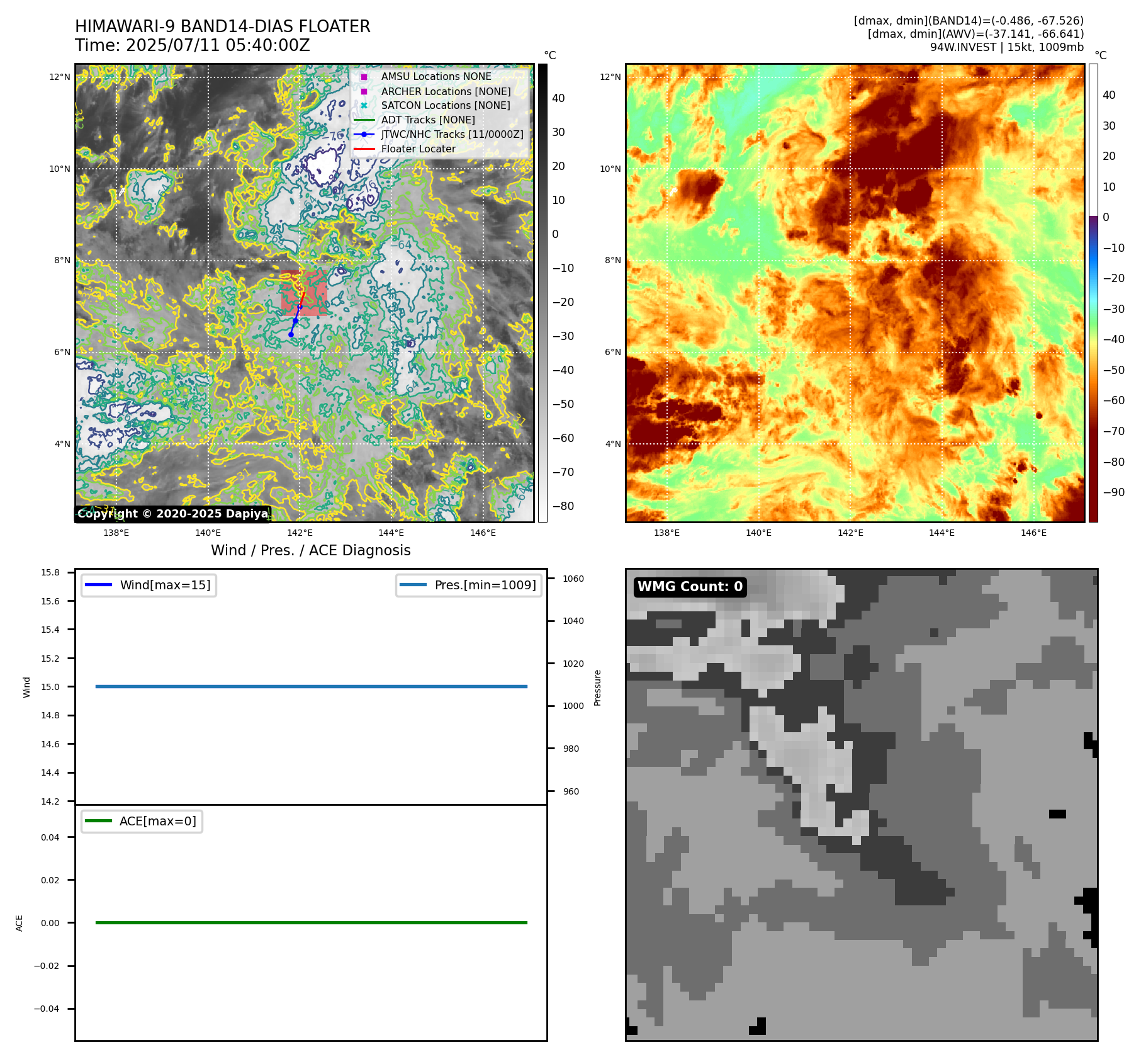Viewport: 1141px width, 1064px height.
Task: Click the 142°E label under the left infrared map
Action: (300, 533)
